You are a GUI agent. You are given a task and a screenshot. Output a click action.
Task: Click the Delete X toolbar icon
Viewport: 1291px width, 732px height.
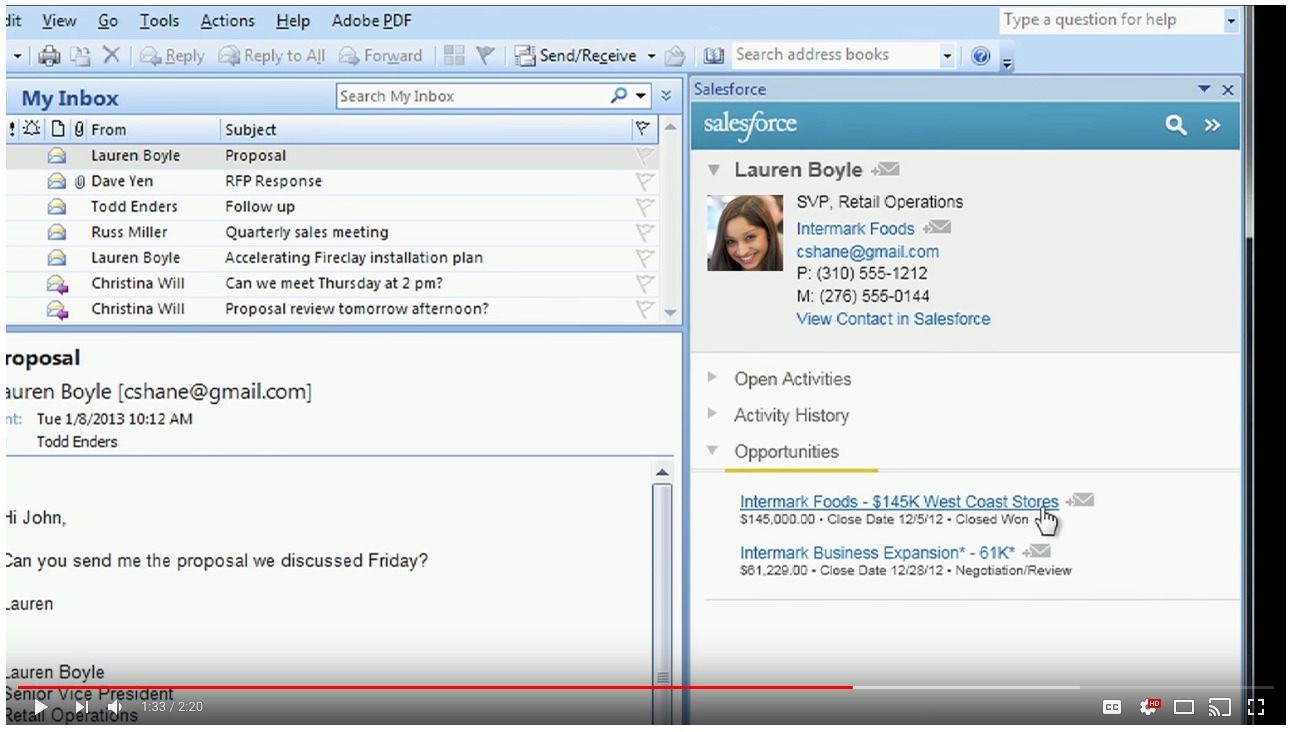[111, 56]
